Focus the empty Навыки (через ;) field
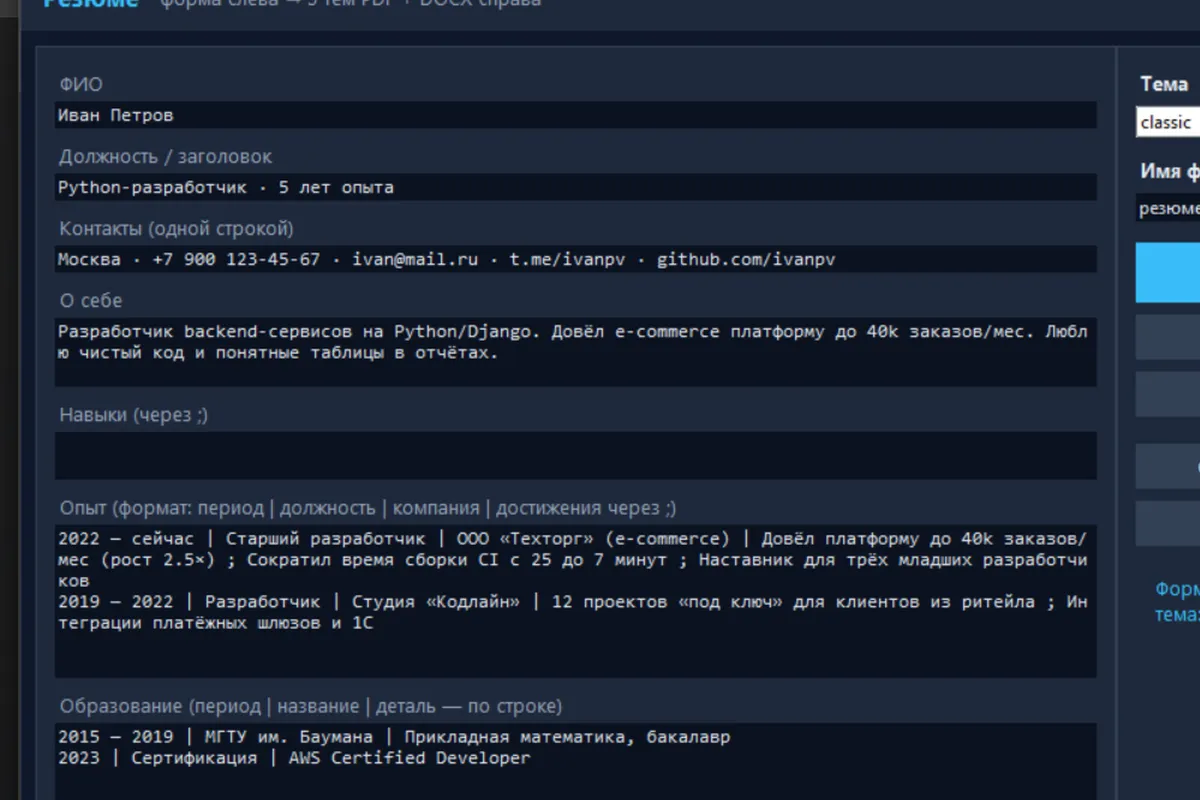Viewport: 1200px width, 800px height. tap(576, 456)
